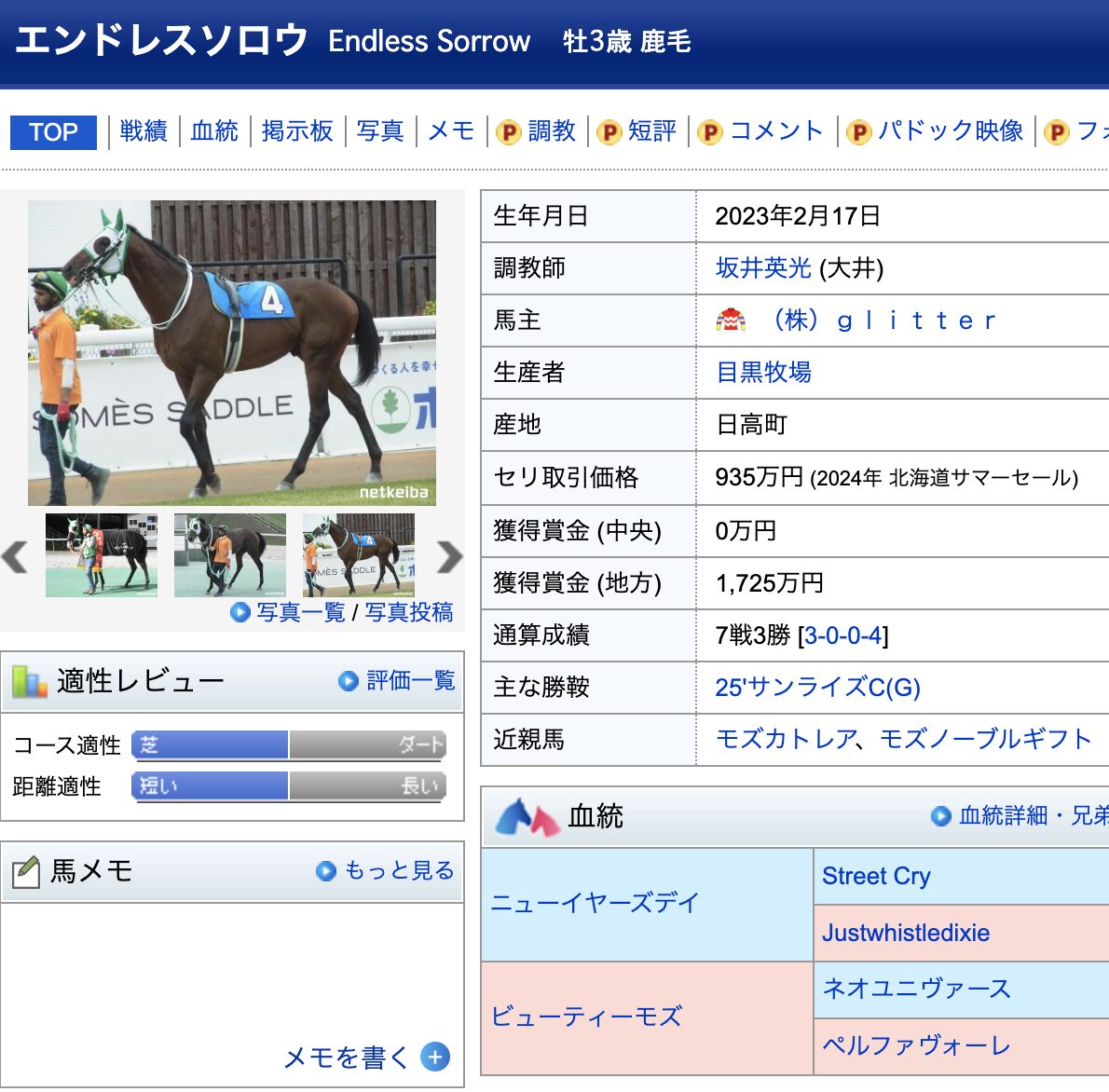
Task: Open もっと見る in horse memo
Action: [400, 870]
